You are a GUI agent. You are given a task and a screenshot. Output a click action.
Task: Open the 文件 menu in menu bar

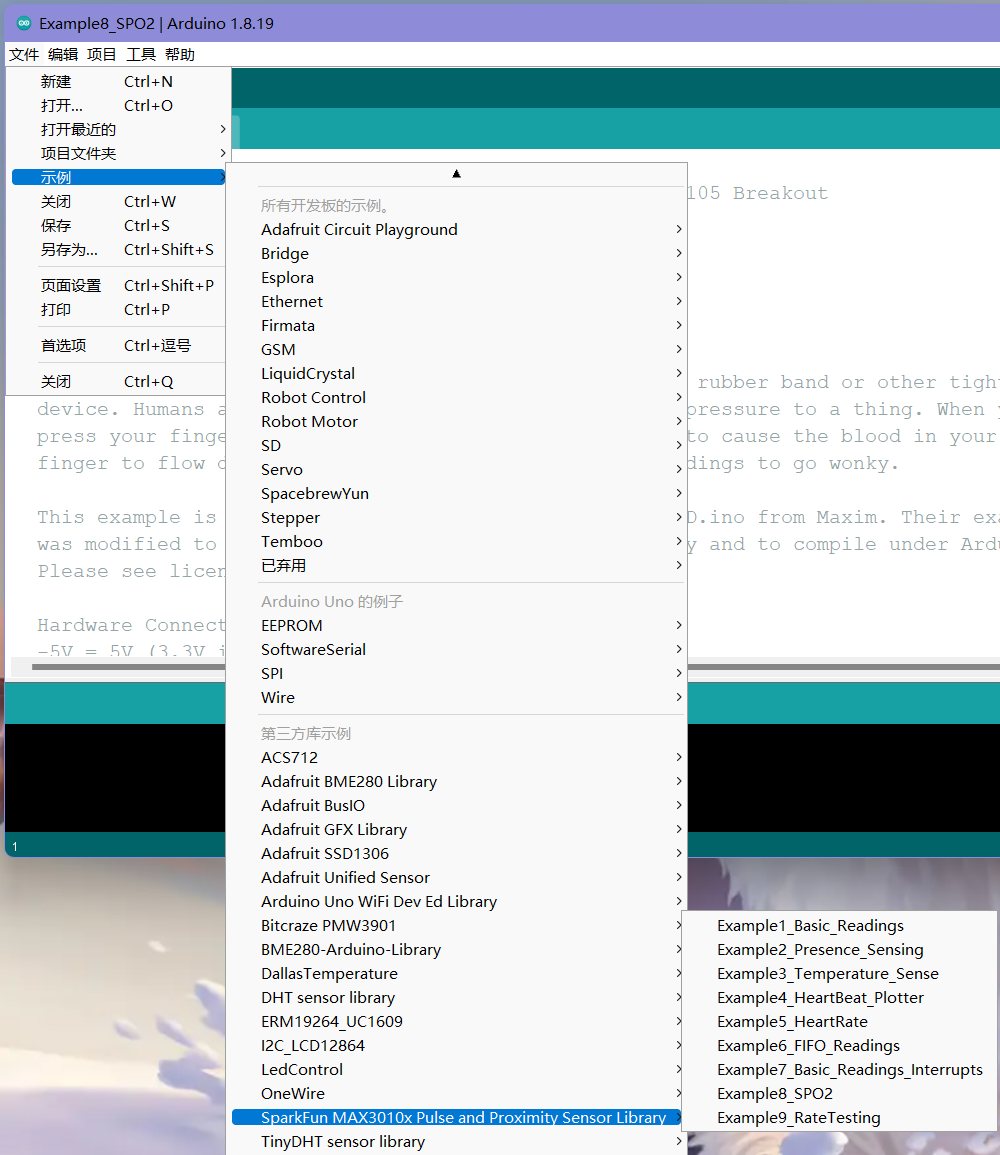(x=24, y=55)
